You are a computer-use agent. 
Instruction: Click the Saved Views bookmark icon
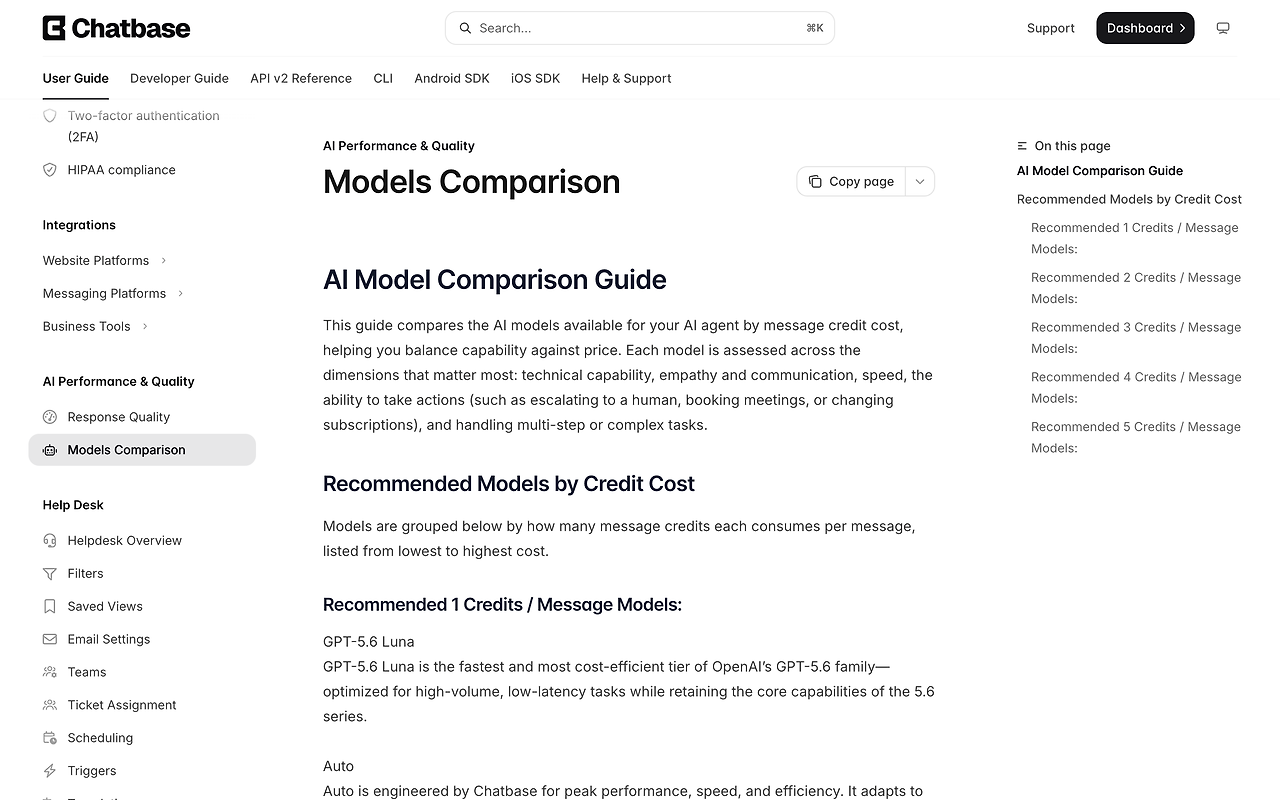(x=50, y=607)
